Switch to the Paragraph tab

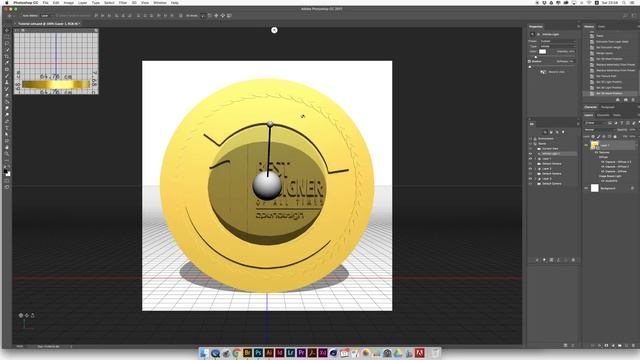pyautogui.click(x=607, y=107)
